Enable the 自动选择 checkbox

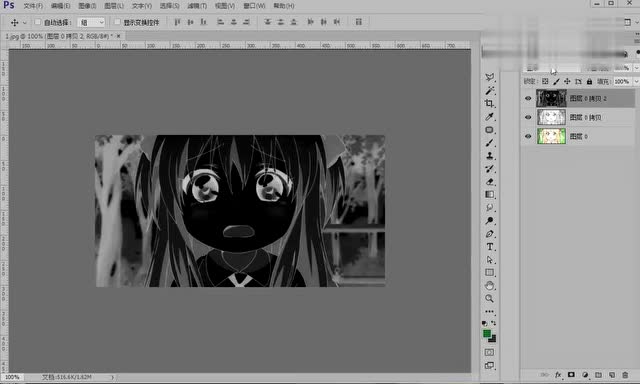[x=38, y=22]
